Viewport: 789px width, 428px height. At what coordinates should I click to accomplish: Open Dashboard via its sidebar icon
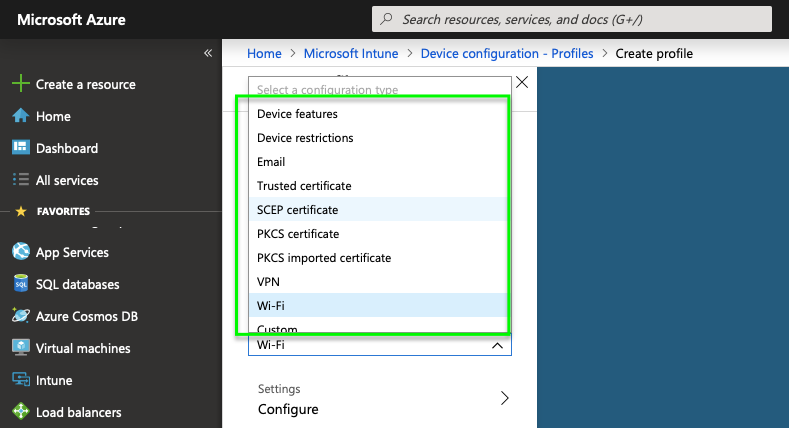[20, 148]
